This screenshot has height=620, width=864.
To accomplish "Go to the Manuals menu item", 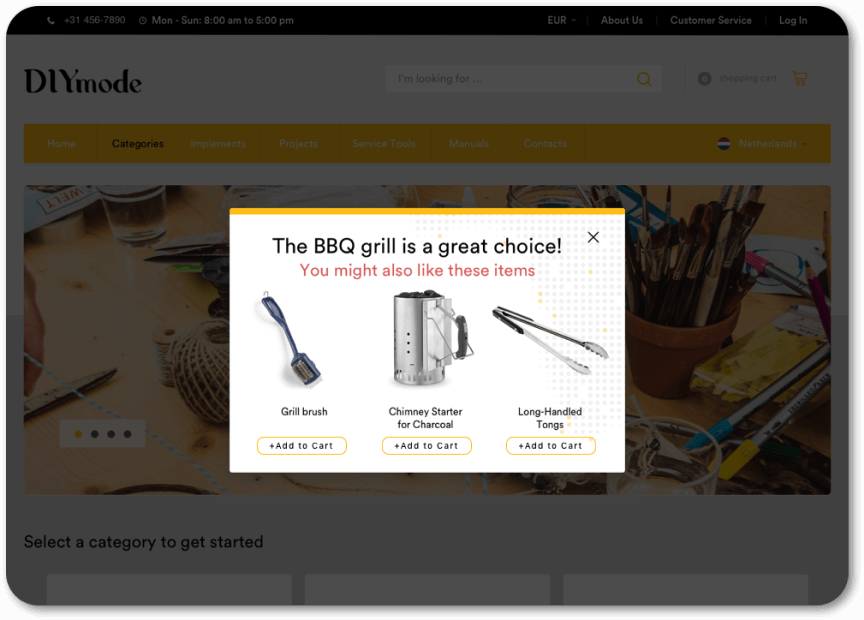I will point(469,144).
